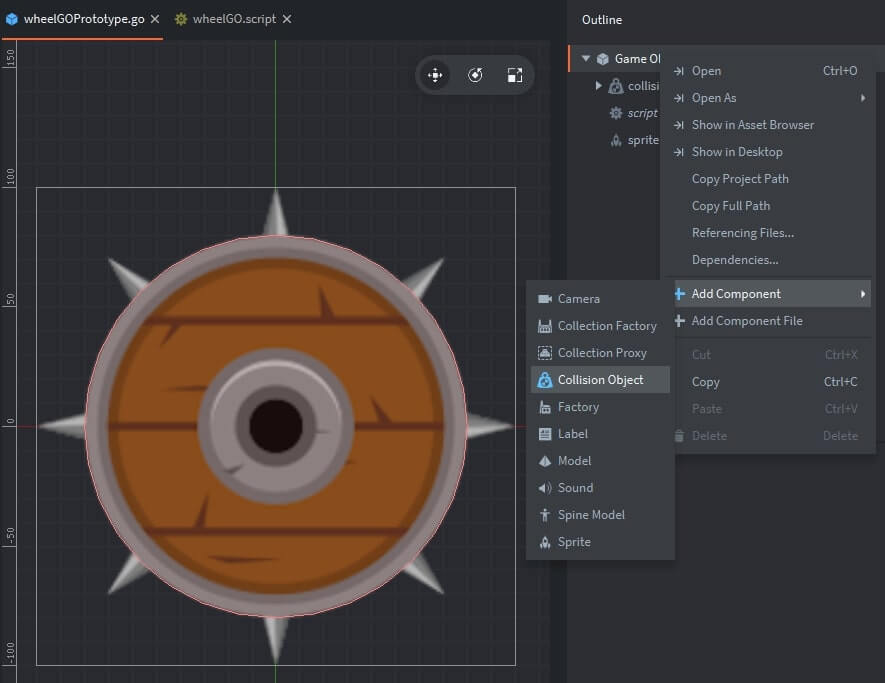The image size is (885, 683).
Task: Select the Rotate tool icon
Action: [474, 74]
